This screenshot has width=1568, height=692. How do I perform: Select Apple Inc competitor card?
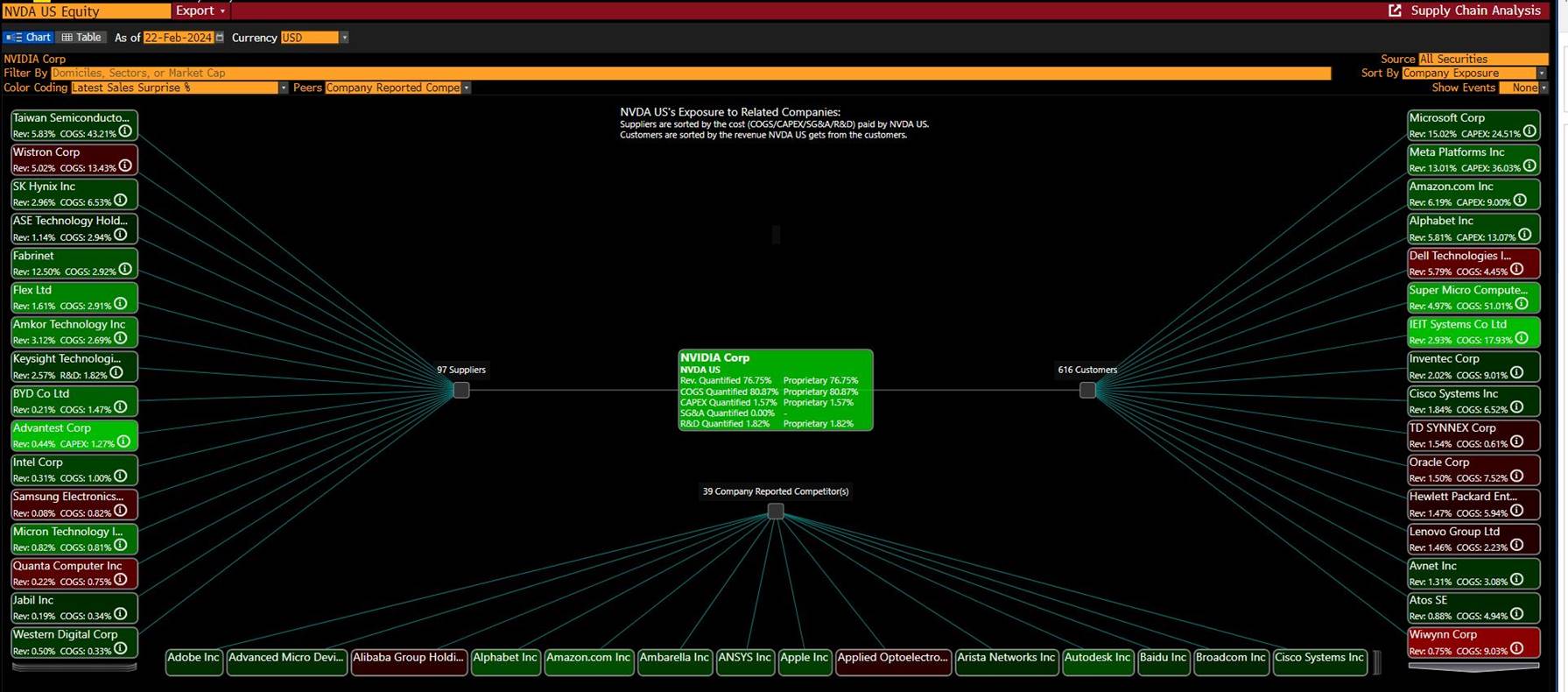[x=805, y=662]
